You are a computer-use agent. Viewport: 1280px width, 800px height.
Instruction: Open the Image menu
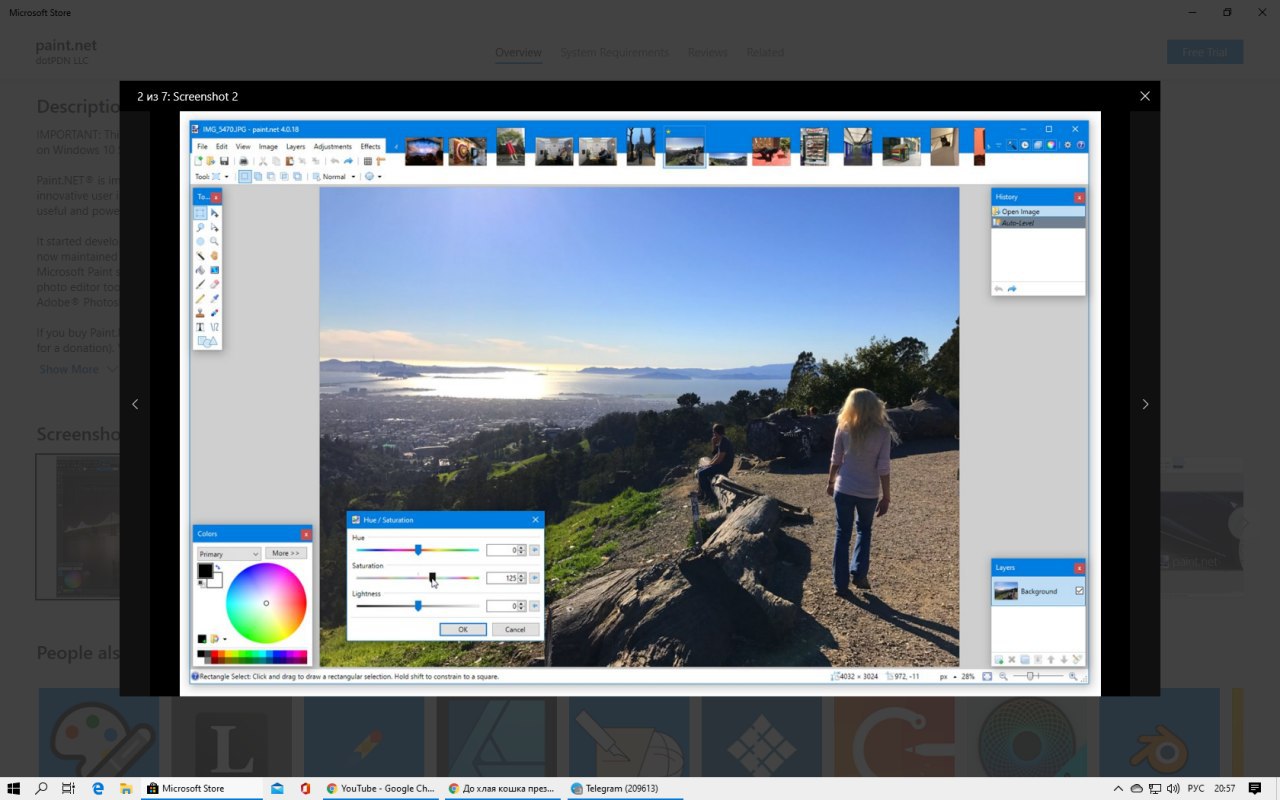[x=268, y=146]
